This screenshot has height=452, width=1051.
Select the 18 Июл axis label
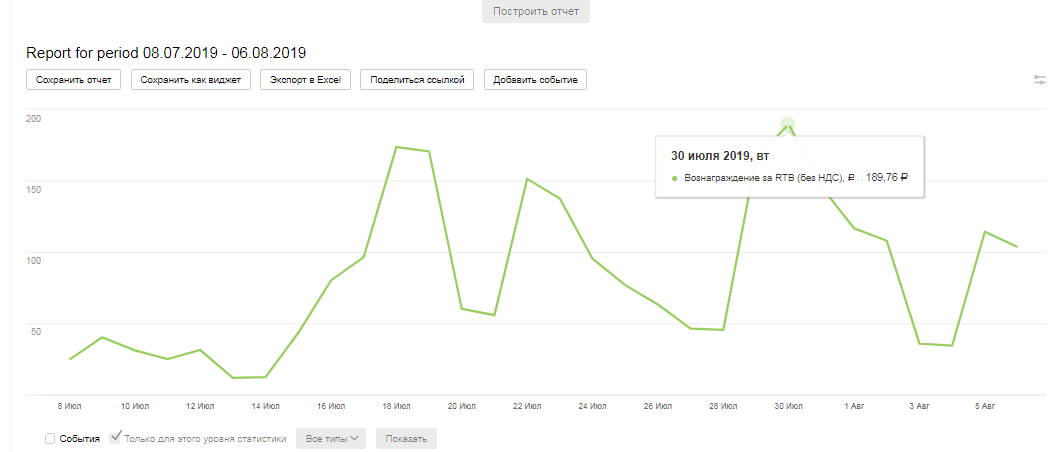click(x=396, y=407)
